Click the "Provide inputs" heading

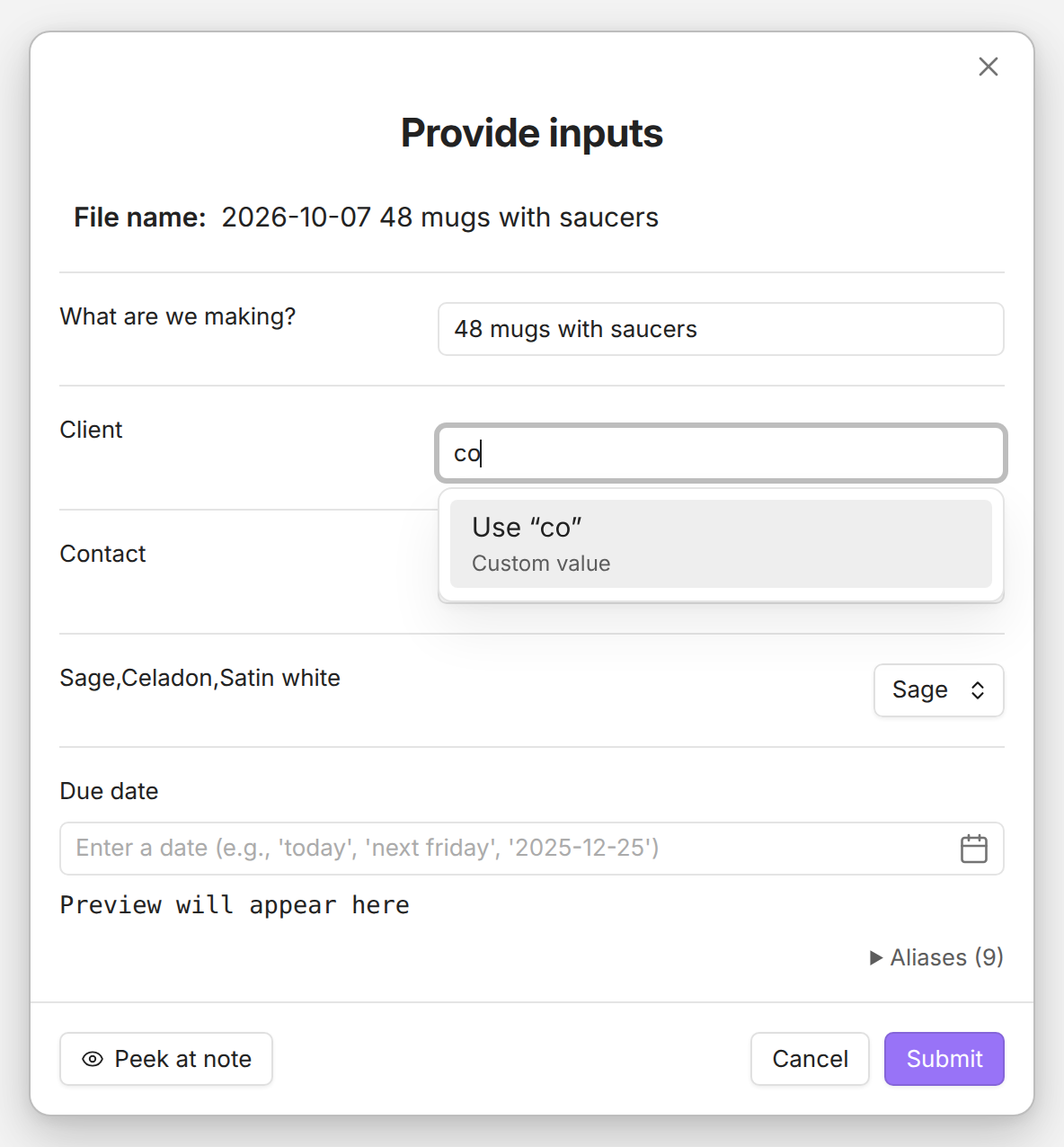point(532,133)
